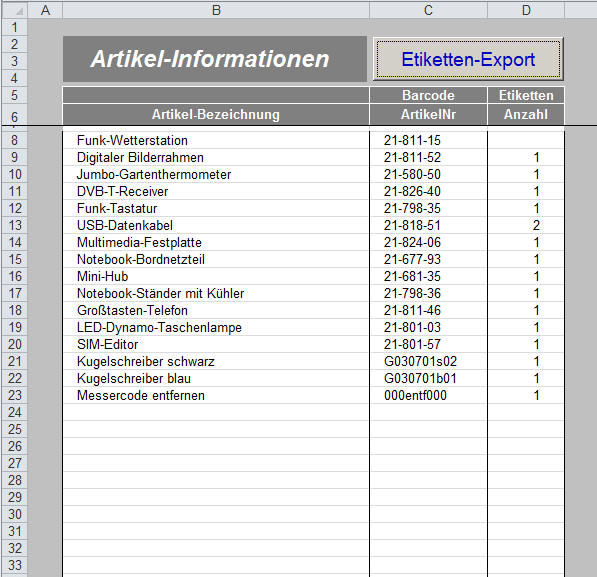597x577 pixels.
Task: Select cell Notebook-Ständer mit Kühler
Action: [x=216, y=293]
